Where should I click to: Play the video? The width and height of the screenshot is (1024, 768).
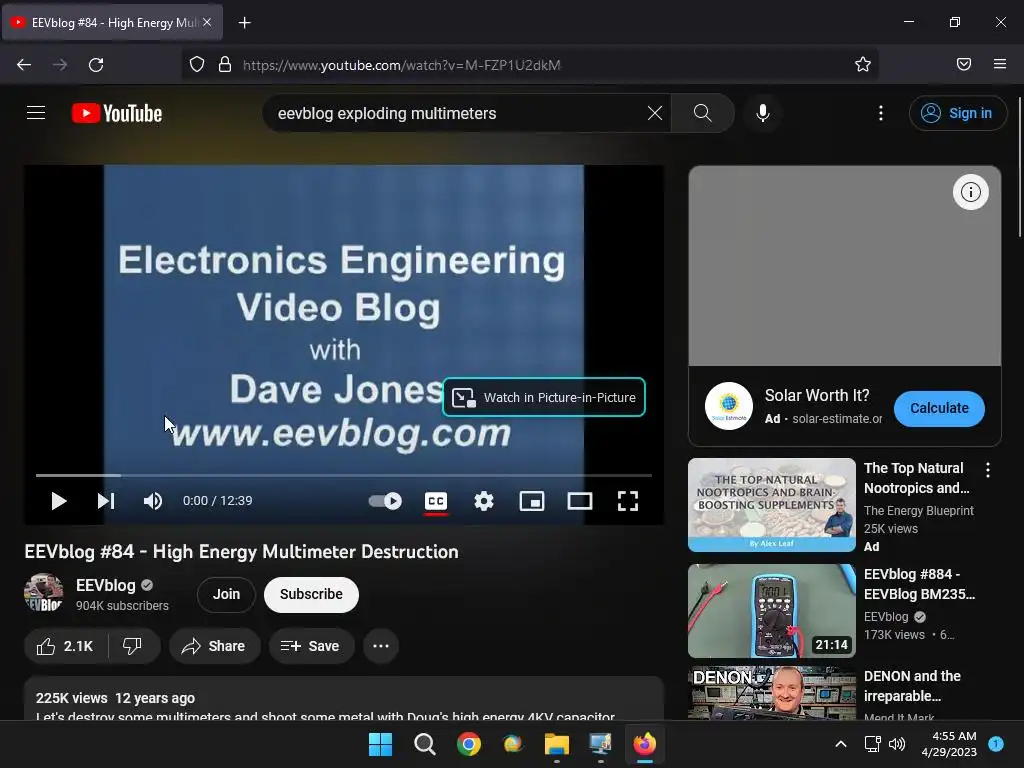click(x=59, y=501)
